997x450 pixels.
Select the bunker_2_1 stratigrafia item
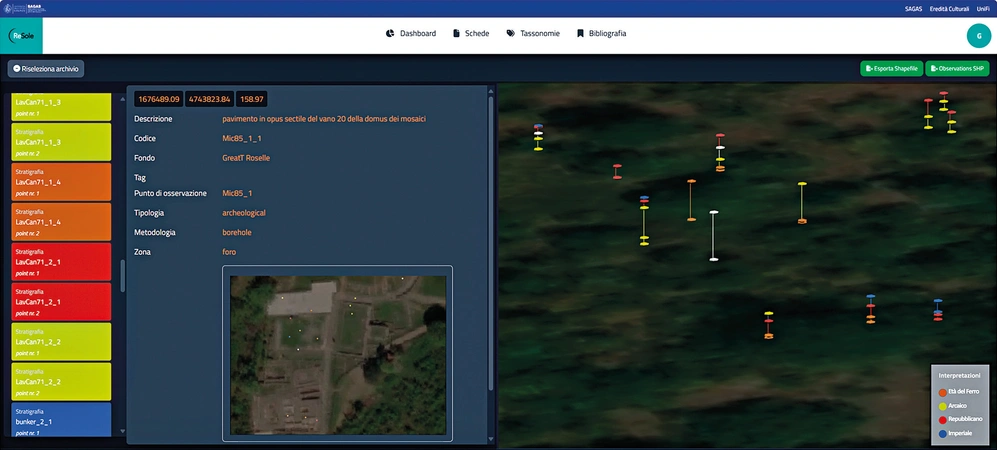pos(61,419)
